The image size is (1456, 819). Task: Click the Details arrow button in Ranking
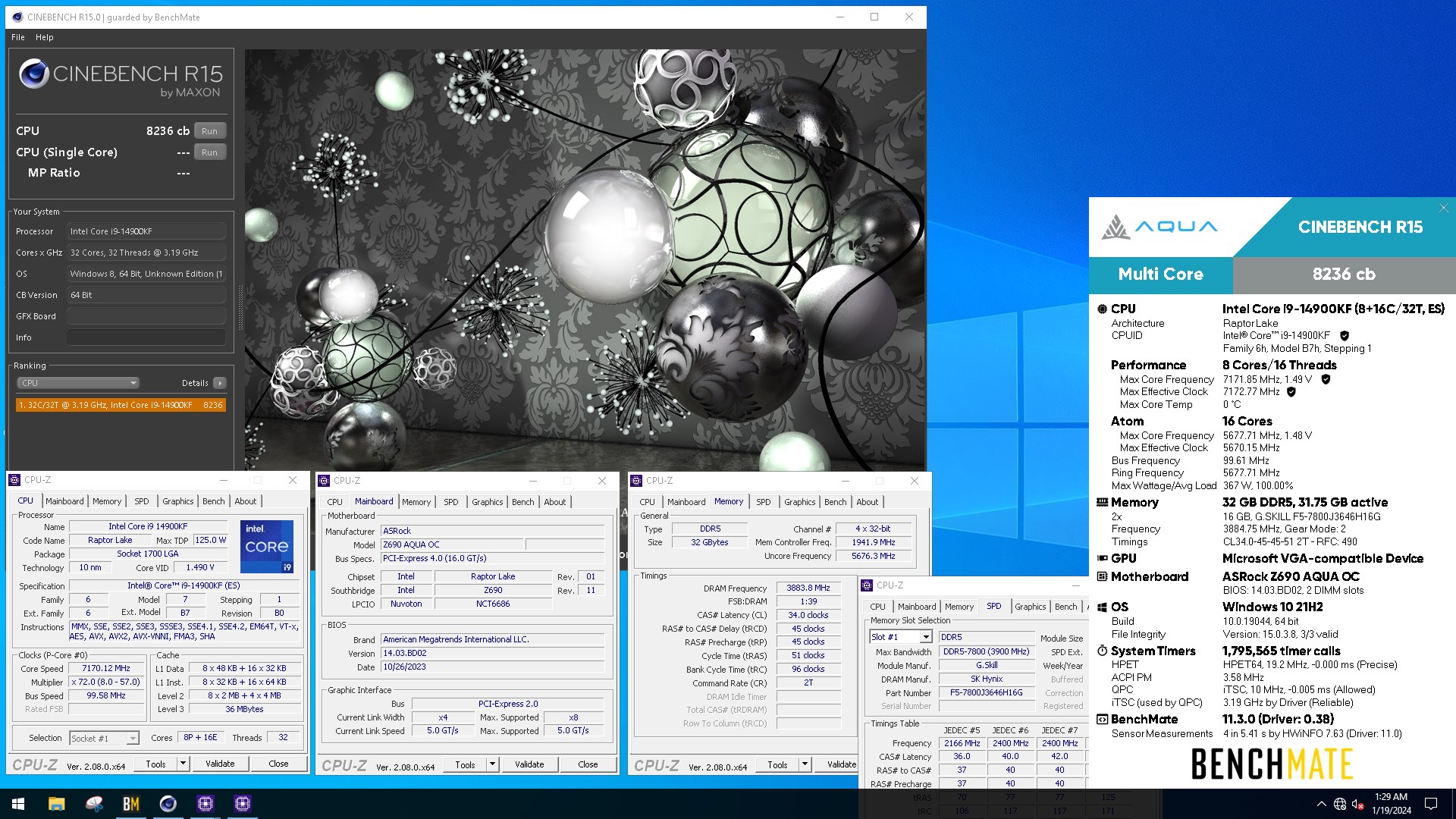click(220, 383)
